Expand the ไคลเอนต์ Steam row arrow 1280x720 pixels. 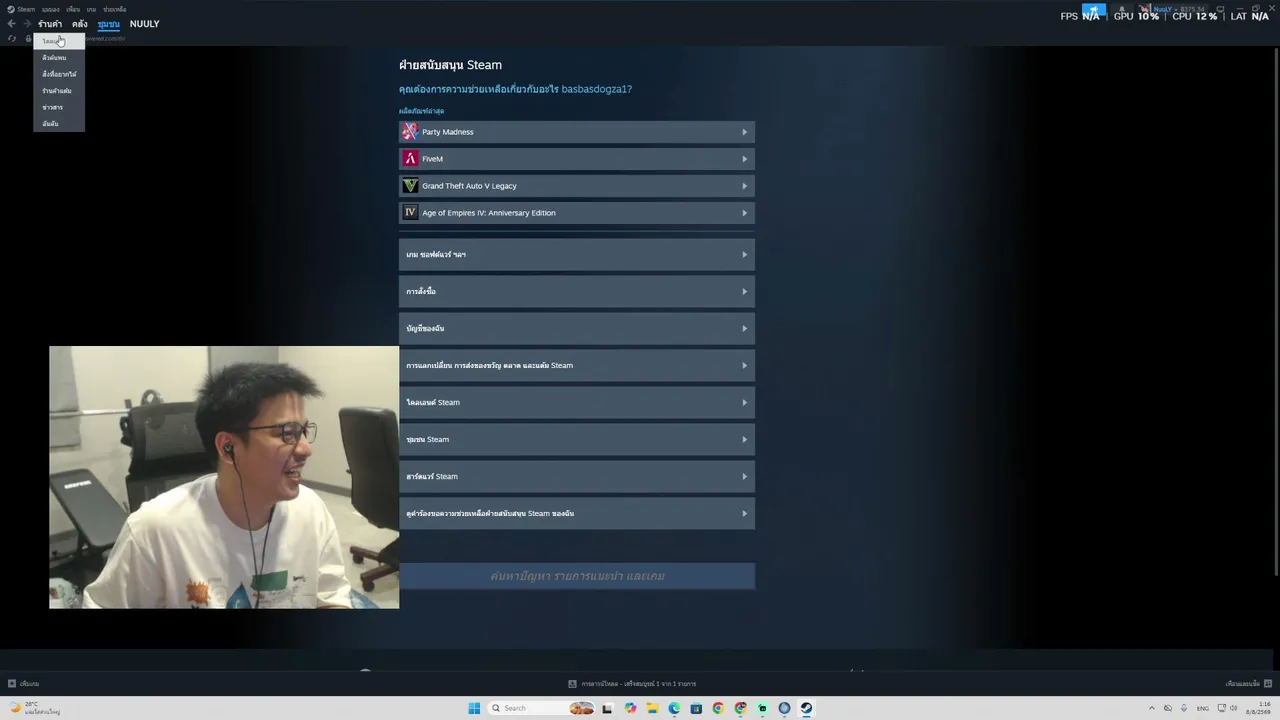coord(744,403)
